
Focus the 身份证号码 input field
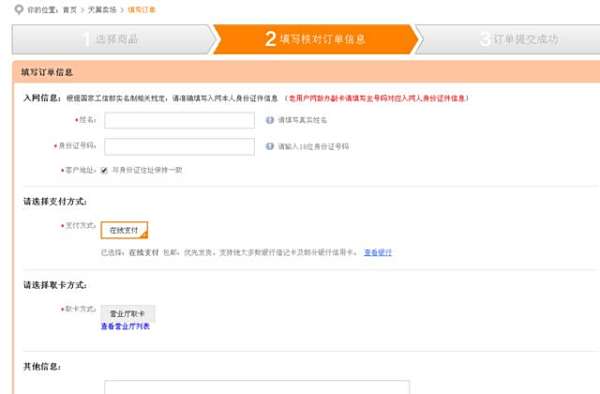pyautogui.click(x=179, y=147)
